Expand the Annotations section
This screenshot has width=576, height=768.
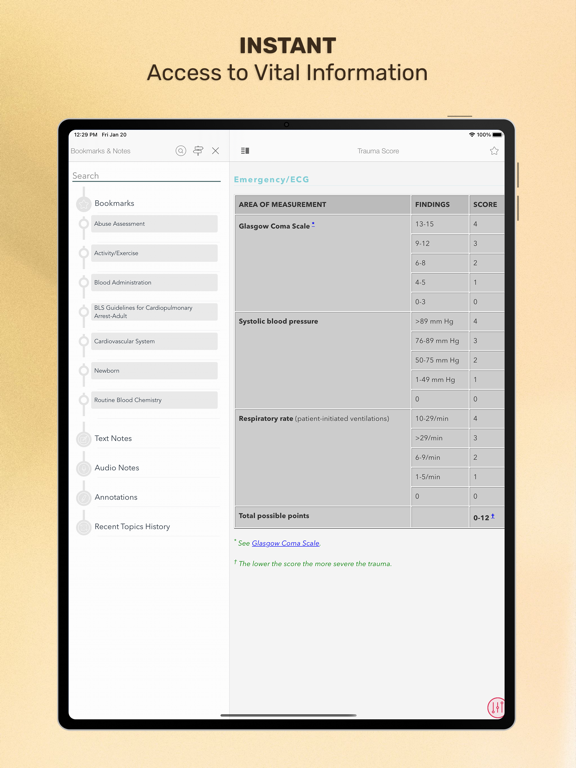[116, 497]
